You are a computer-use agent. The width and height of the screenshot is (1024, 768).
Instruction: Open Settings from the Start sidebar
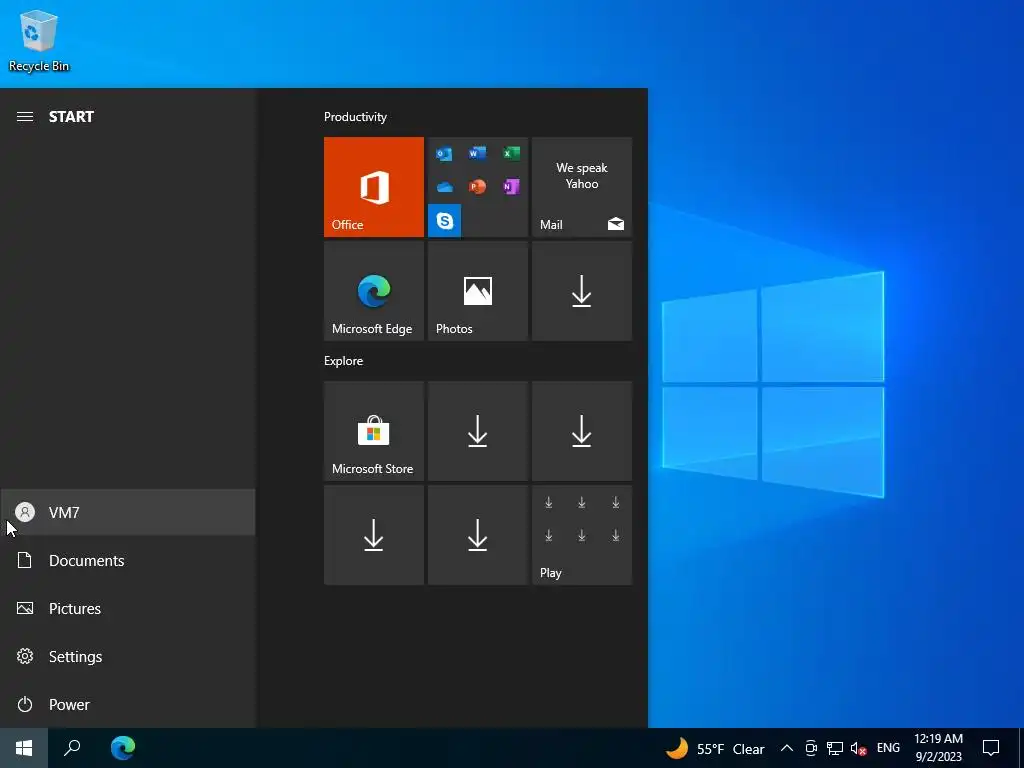(x=128, y=656)
